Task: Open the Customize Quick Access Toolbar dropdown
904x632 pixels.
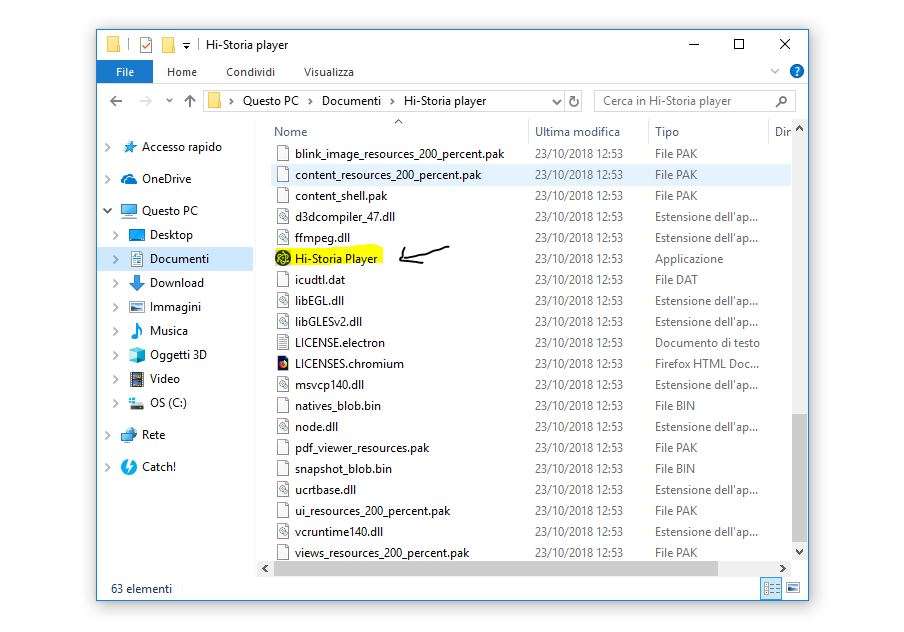Action: coord(186,46)
